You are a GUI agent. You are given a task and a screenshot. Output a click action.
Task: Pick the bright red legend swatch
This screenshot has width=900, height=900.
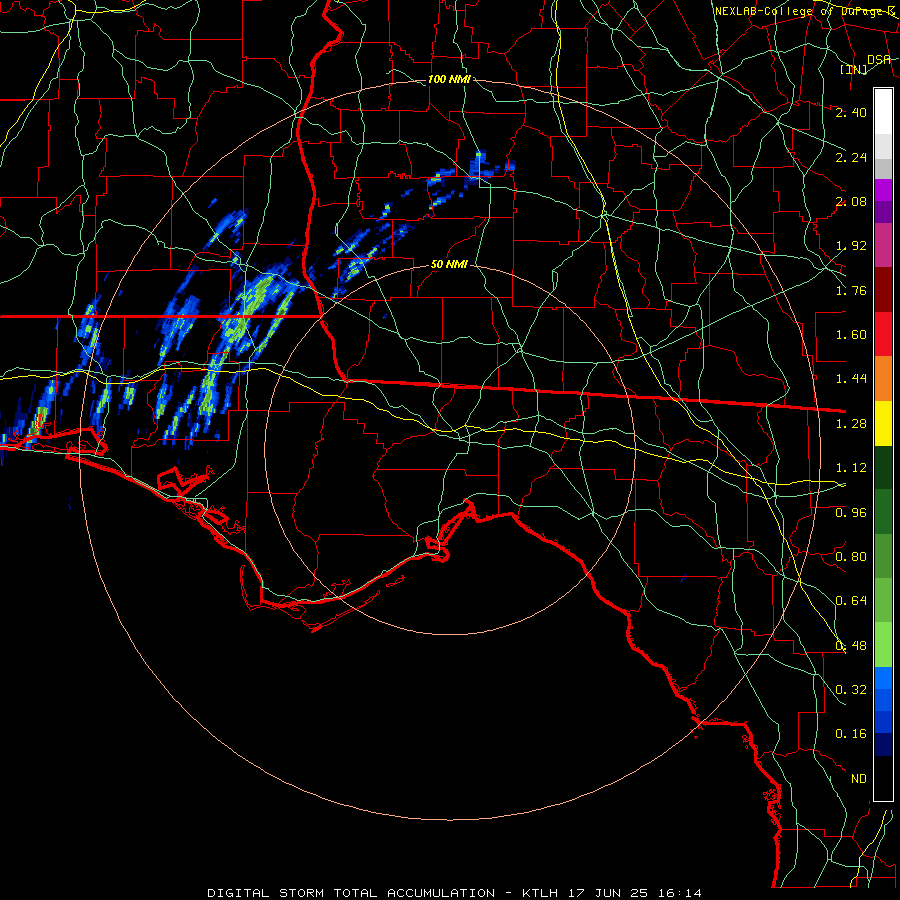(883, 334)
